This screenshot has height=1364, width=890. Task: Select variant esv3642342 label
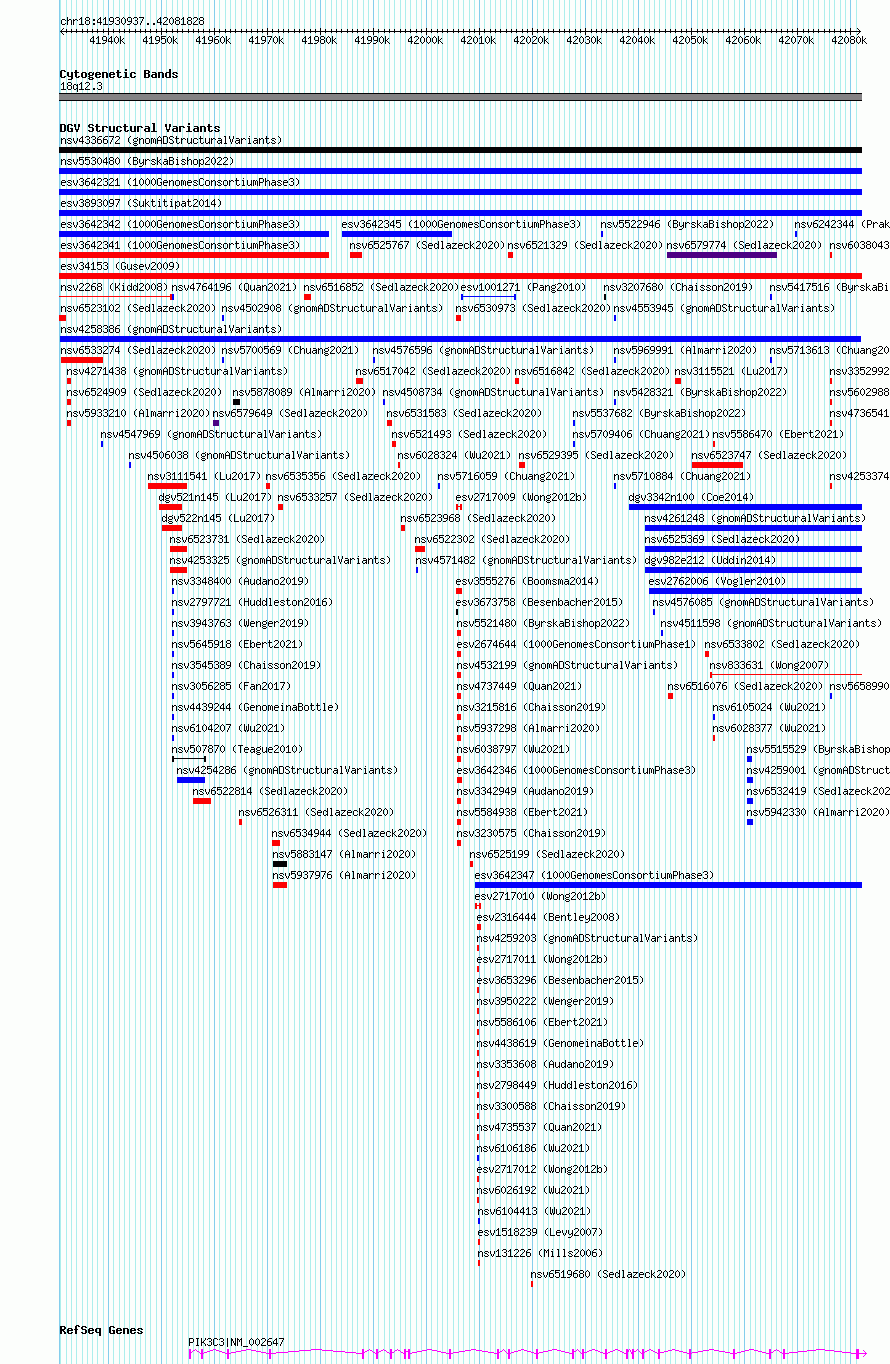point(180,224)
